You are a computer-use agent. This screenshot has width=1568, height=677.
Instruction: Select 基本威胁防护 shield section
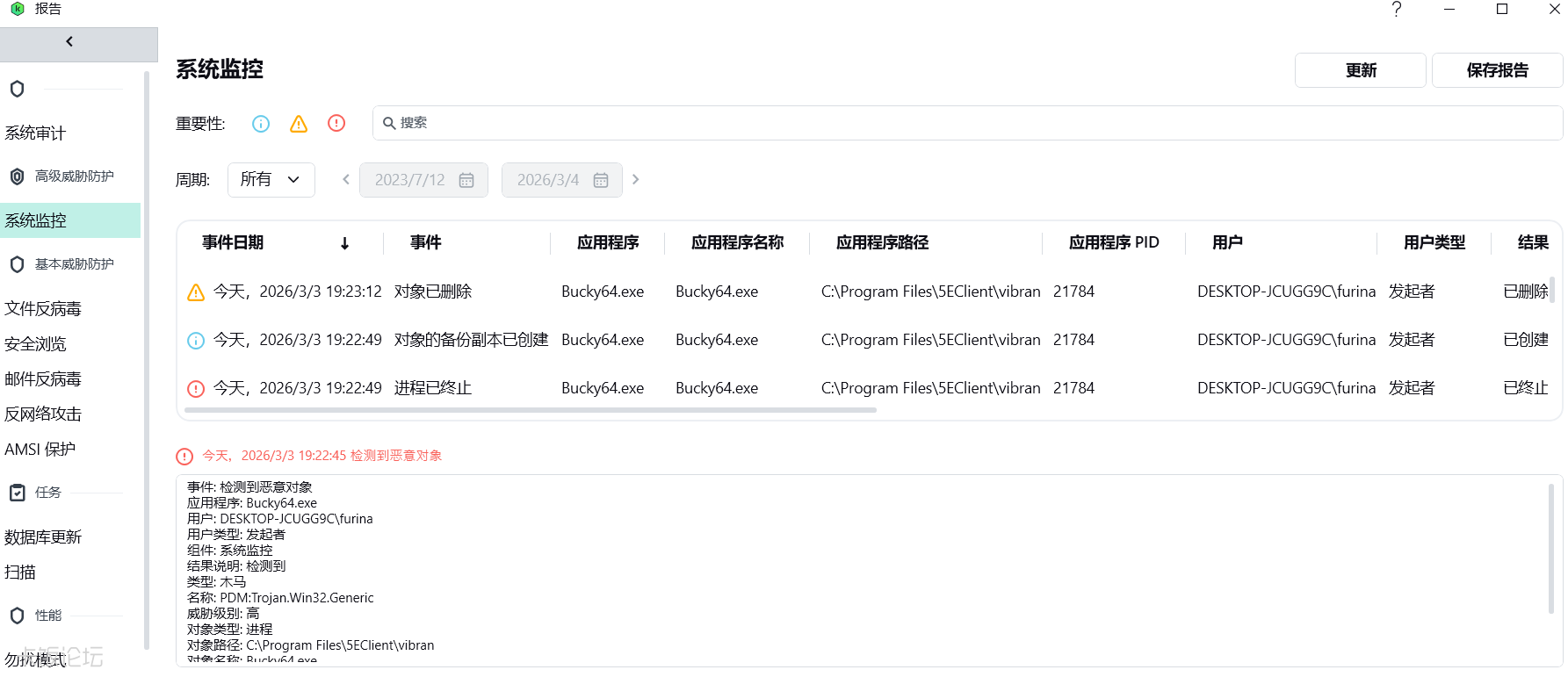(63, 264)
